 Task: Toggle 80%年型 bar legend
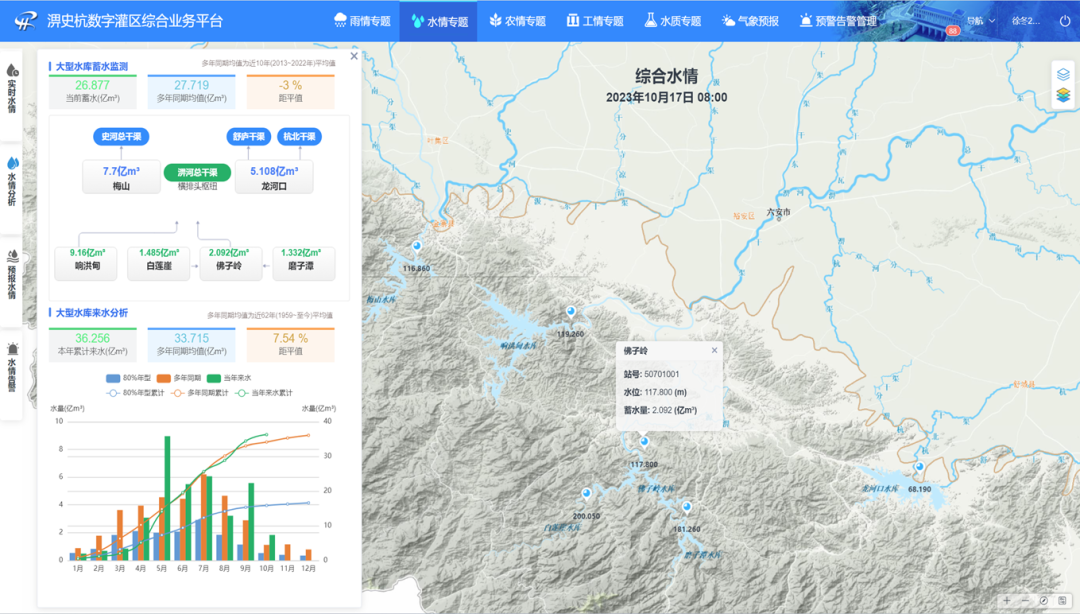[129, 378]
